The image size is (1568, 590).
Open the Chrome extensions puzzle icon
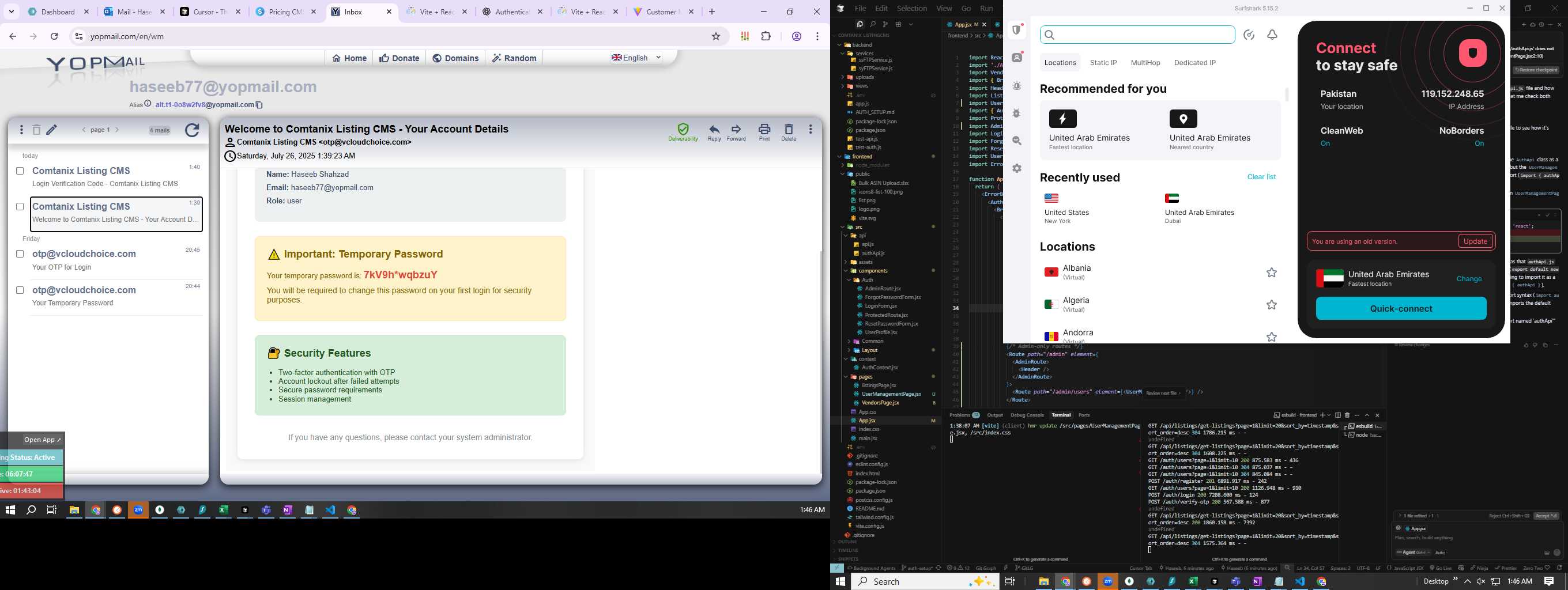click(766, 36)
